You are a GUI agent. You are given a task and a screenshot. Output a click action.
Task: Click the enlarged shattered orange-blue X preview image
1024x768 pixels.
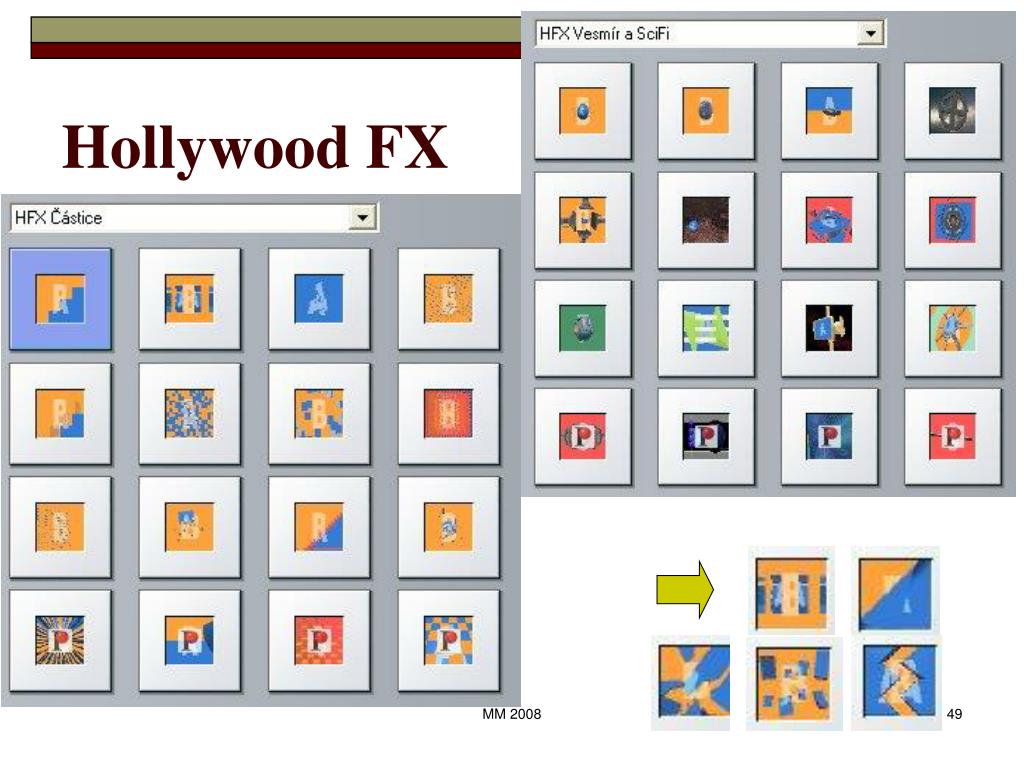[x=691, y=682]
